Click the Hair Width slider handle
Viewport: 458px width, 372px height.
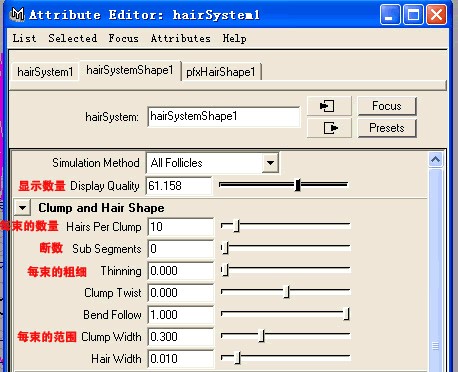coord(237,358)
